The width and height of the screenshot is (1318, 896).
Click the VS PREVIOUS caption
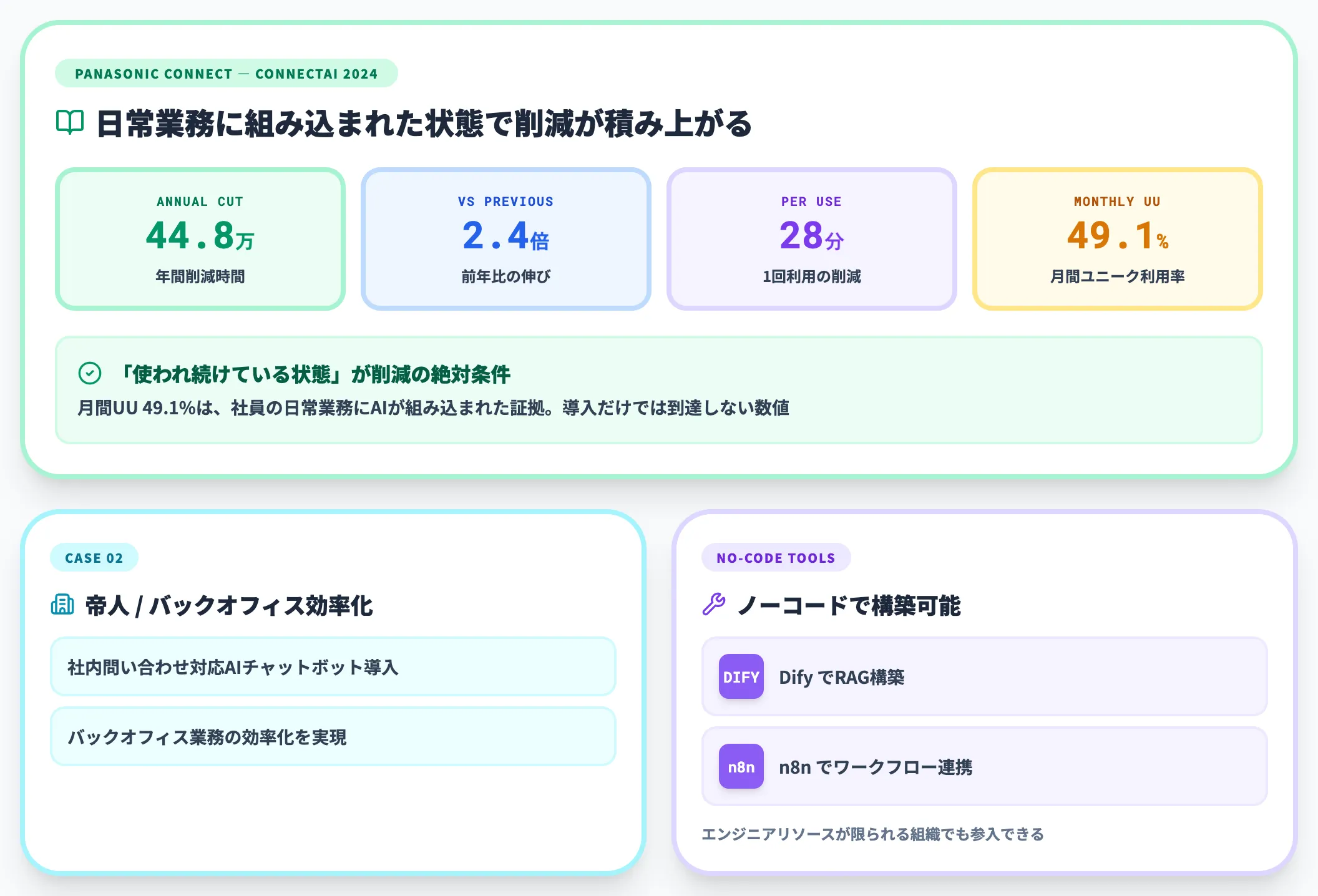coord(506,202)
